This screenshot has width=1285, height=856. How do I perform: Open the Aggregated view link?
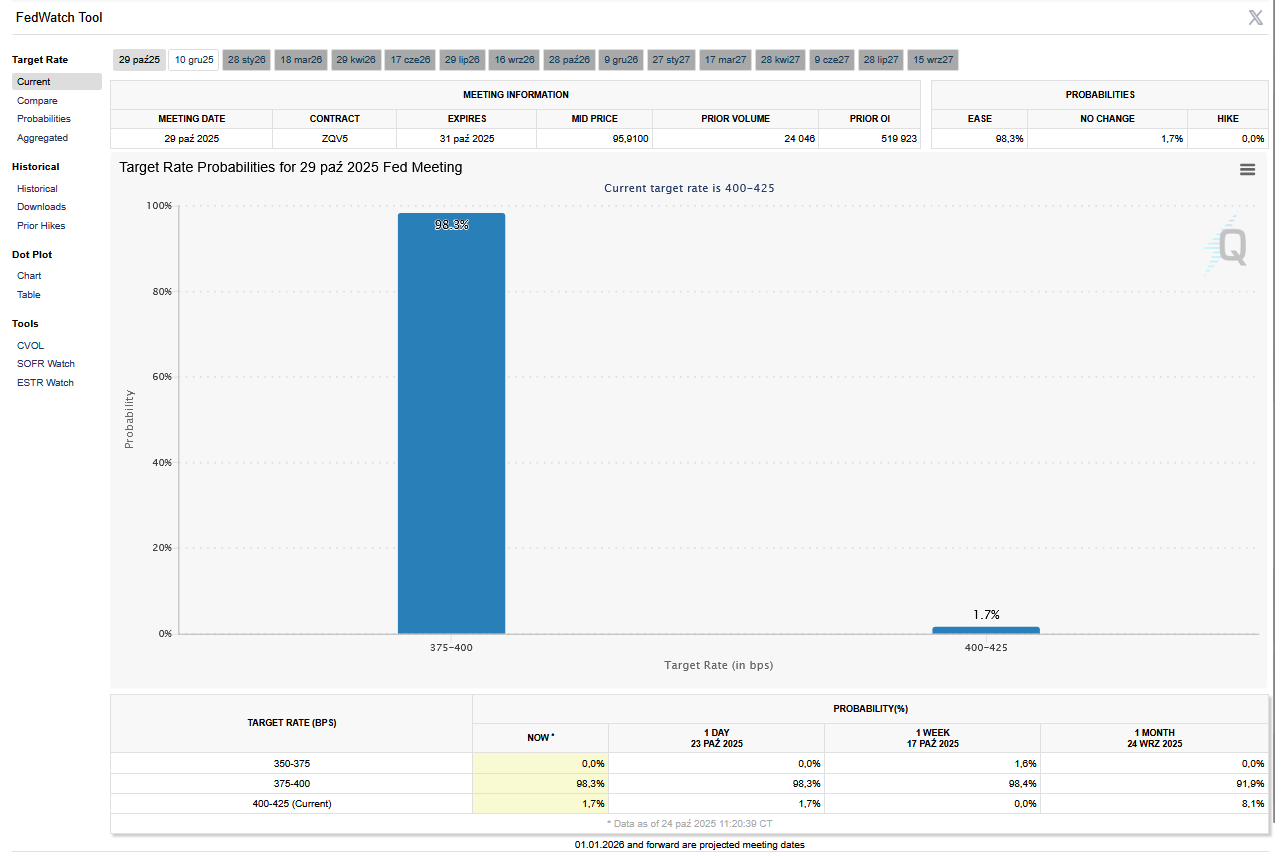[x=42, y=138]
